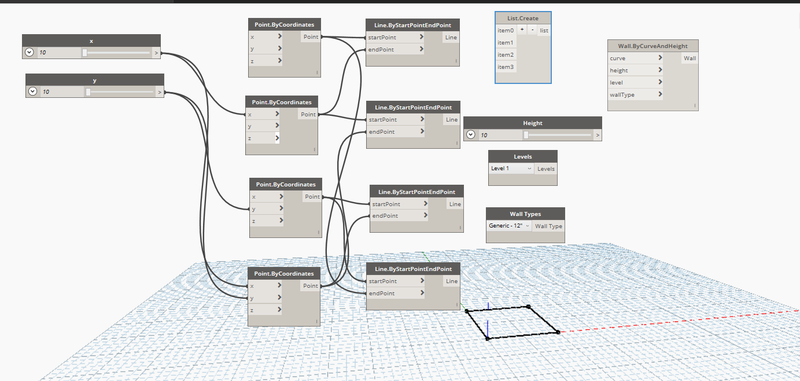800x381 pixels.
Task: Remove an input with List.Create minus button
Action: click(532, 30)
